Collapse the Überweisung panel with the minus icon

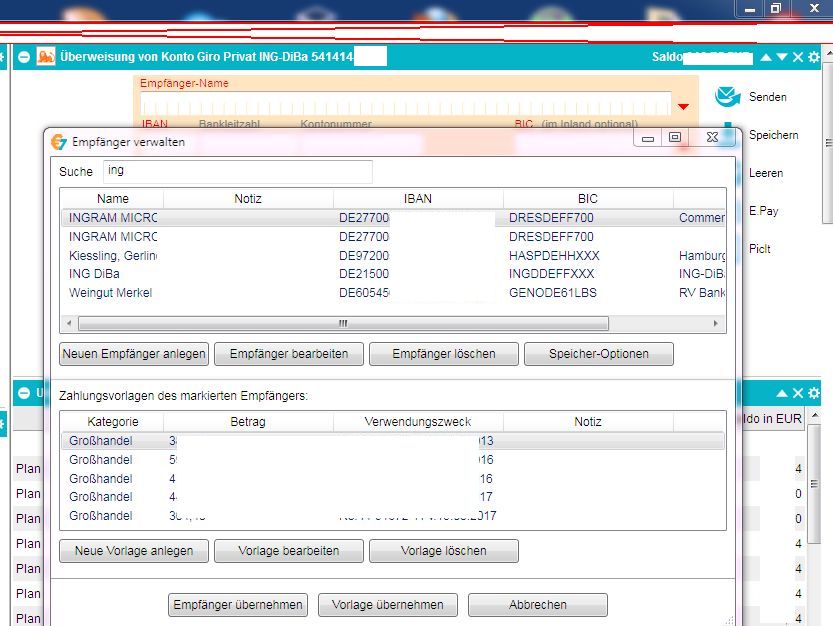tap(24, 57)
